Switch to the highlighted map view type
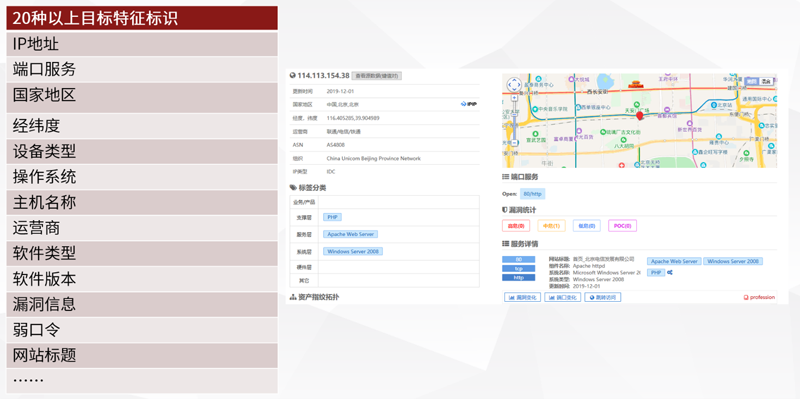 pyautogui.click(x=751, y=81)
